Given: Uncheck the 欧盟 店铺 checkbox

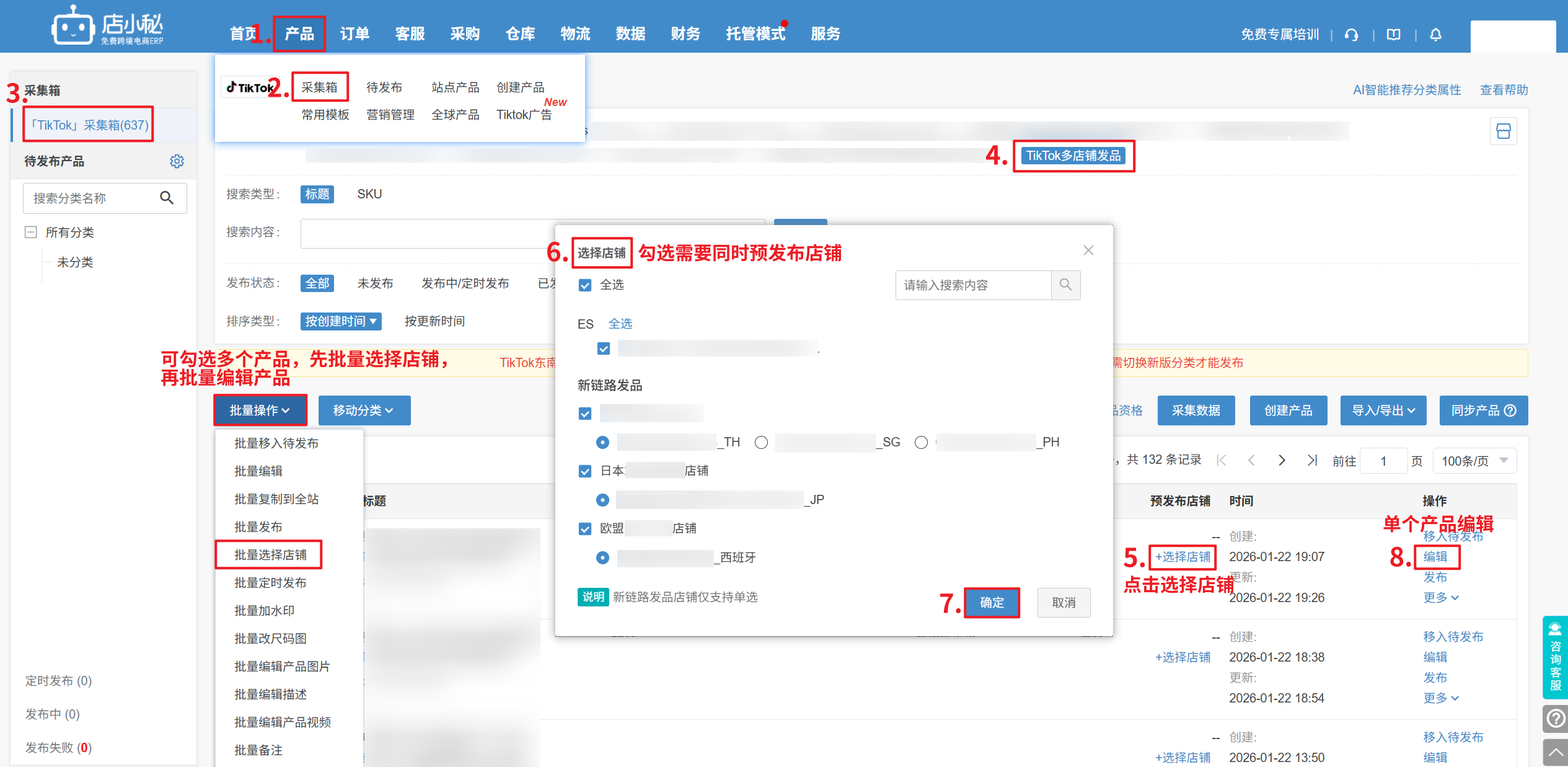Looking at the screenshot, I should coord(584,529).
